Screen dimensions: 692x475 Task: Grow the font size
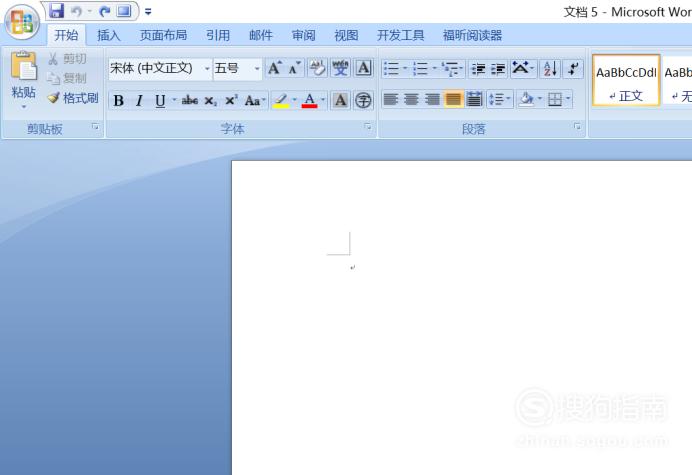274,68
